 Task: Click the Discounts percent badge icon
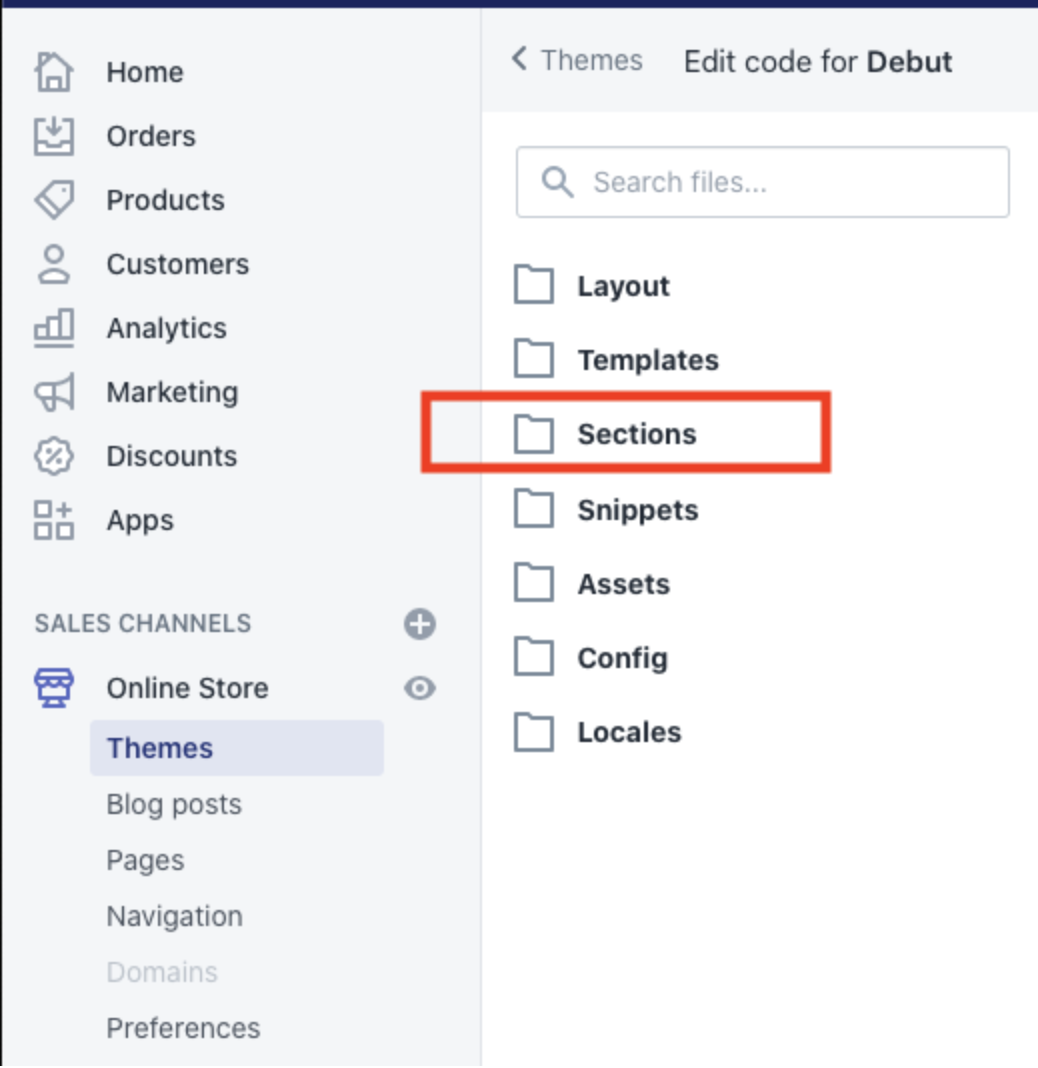pos(54,456)
